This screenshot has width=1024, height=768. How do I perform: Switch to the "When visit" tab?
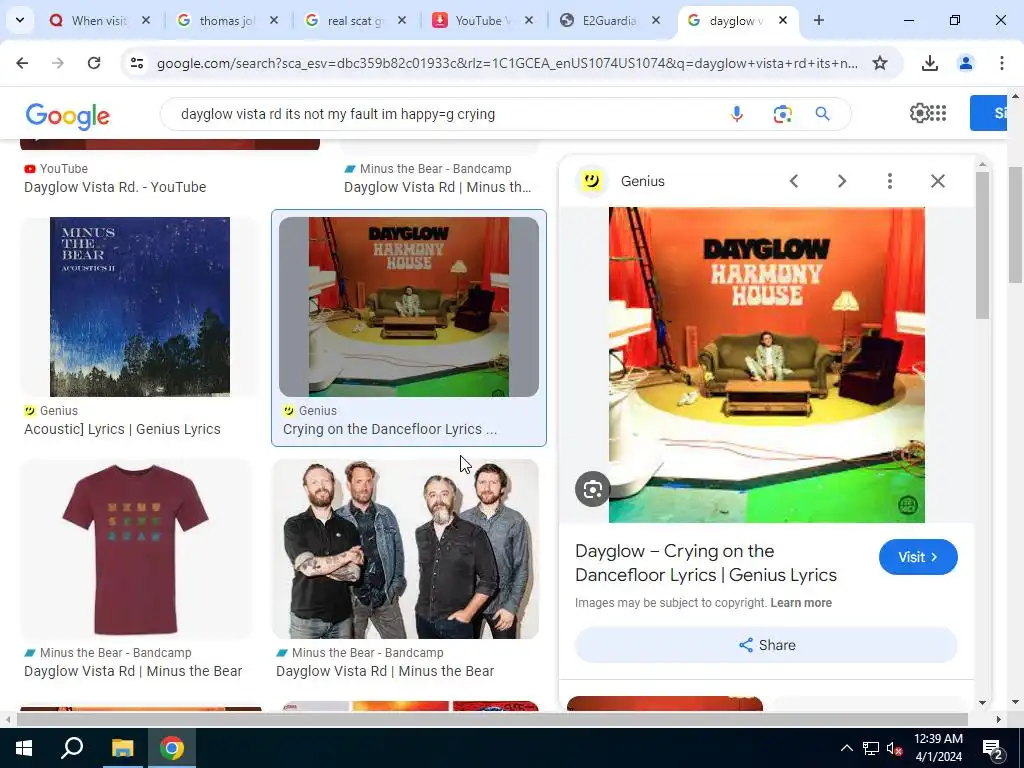pyautogui.click(x=99, y=21)
